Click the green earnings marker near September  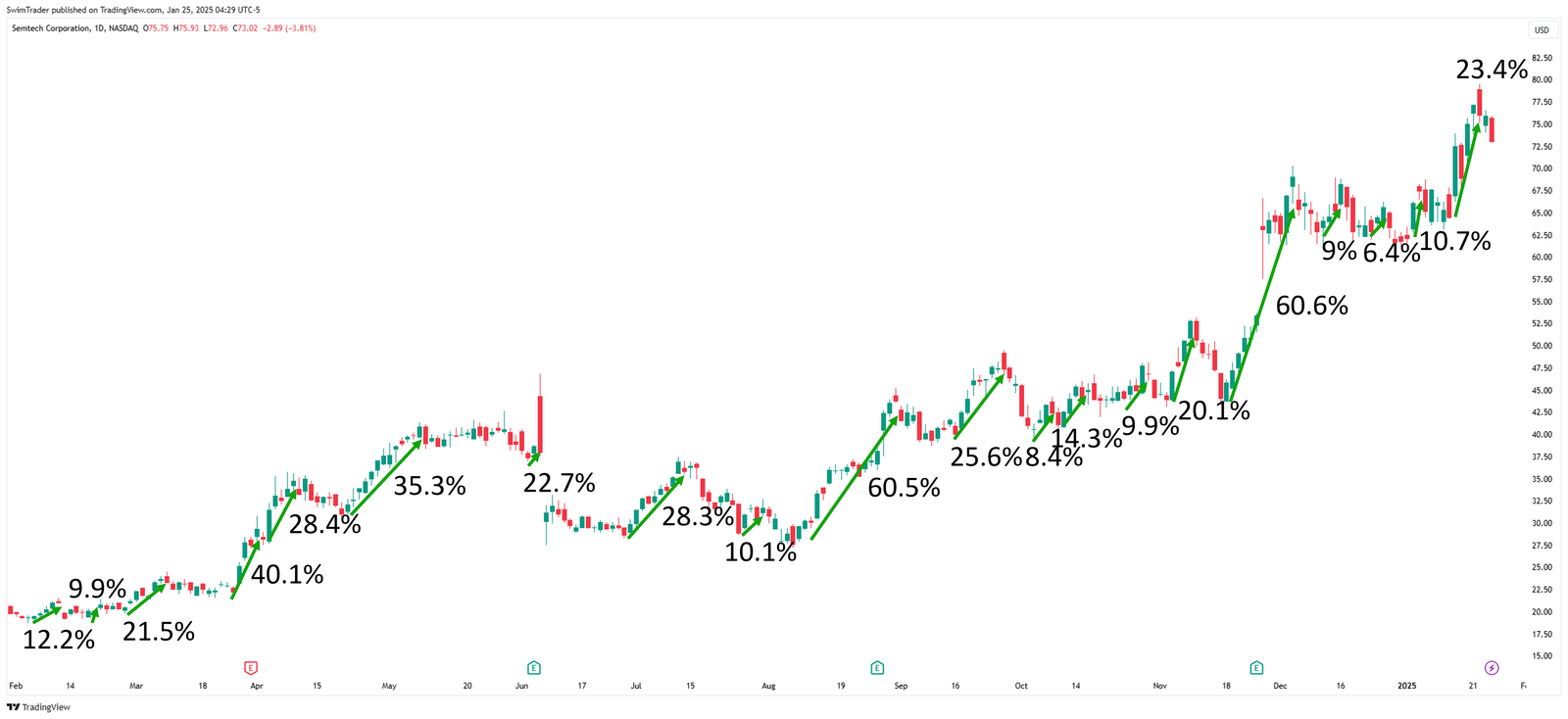click(x=877, y=668)
